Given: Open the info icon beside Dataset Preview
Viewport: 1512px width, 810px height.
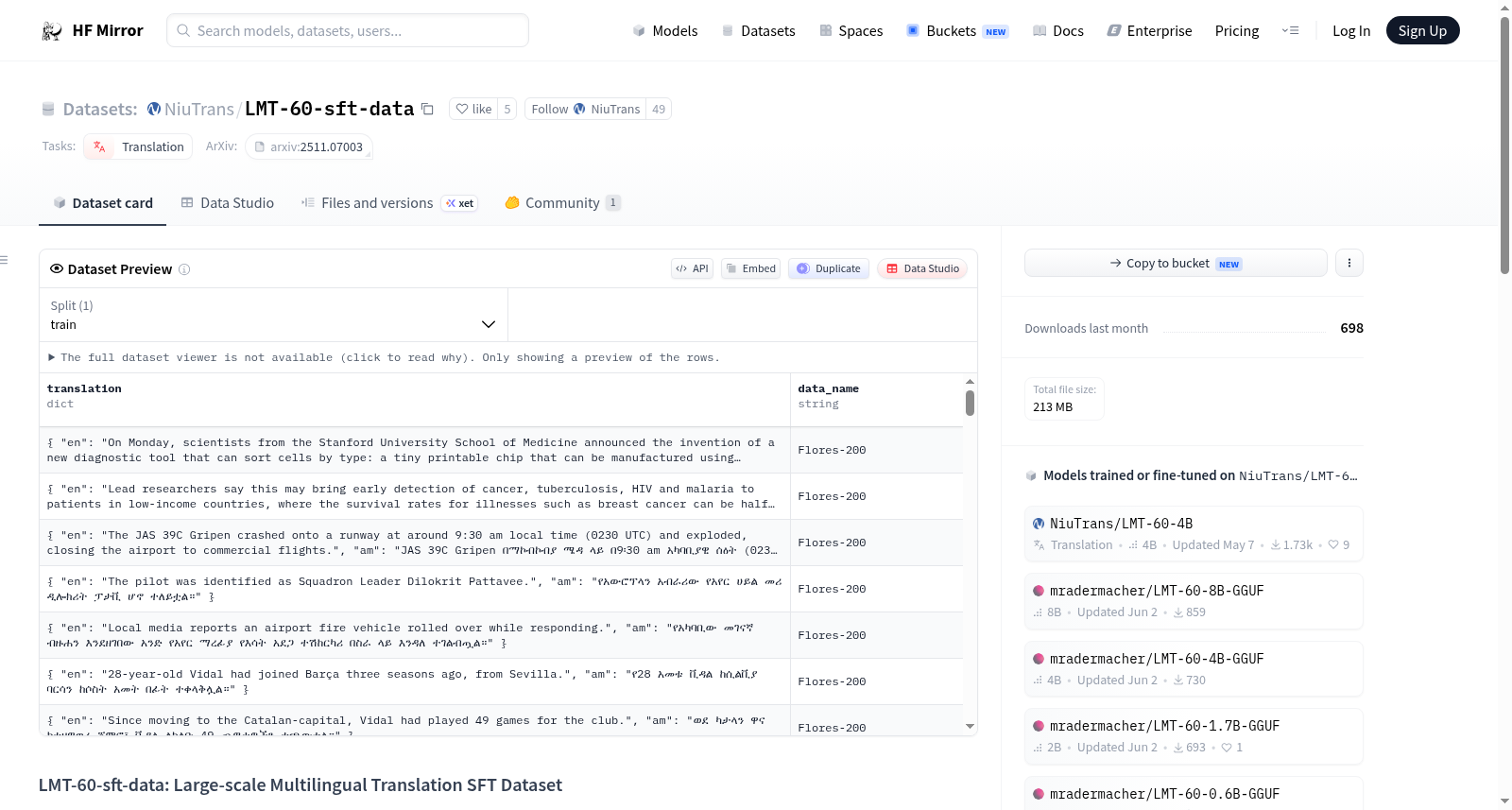Looking at the screenshot, I should pos(184,269).
